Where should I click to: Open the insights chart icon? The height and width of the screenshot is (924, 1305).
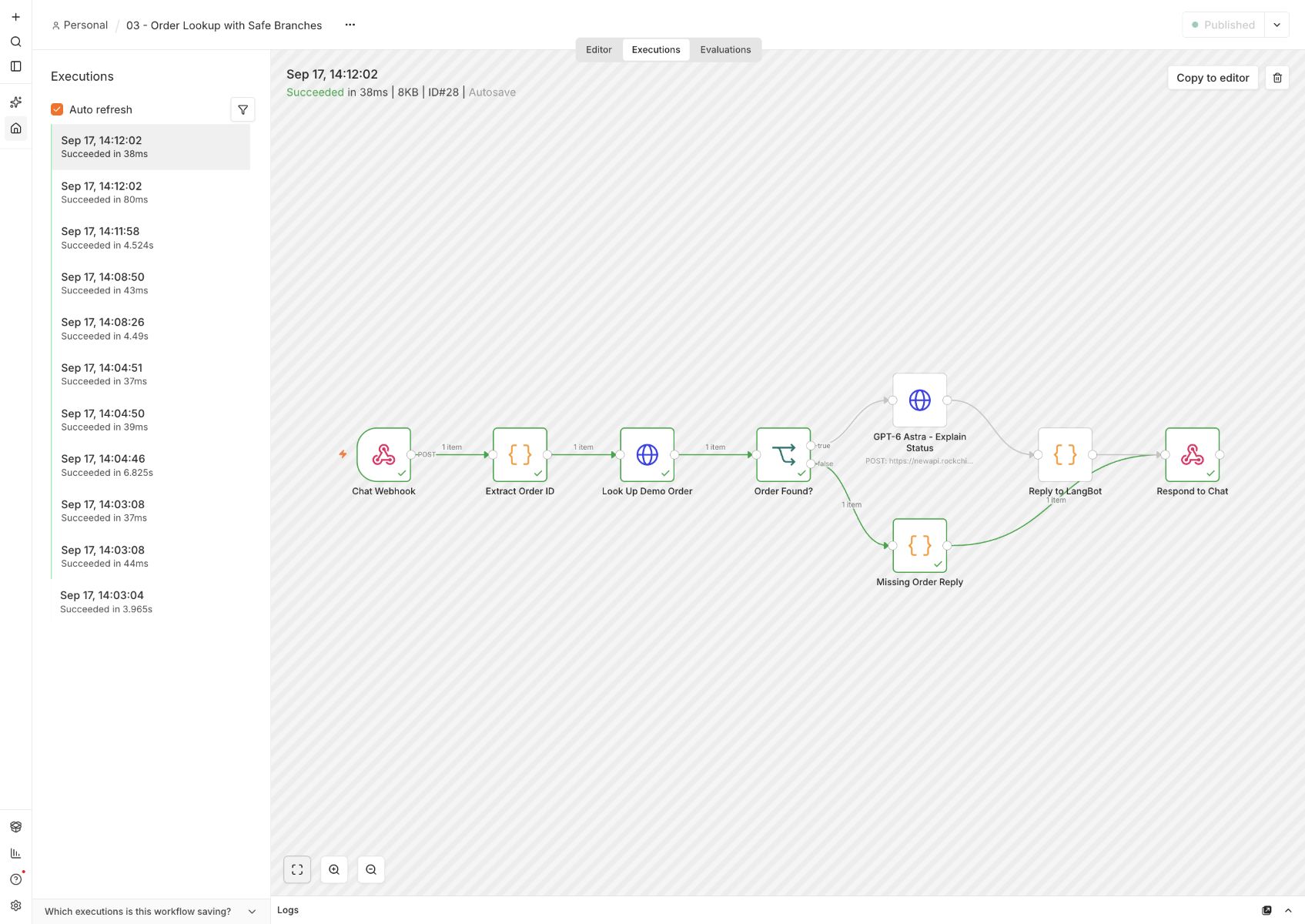point(15,853)
